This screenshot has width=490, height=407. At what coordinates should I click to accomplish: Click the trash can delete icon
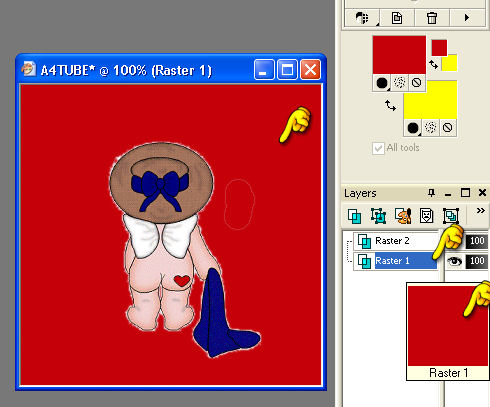point(432,18)
